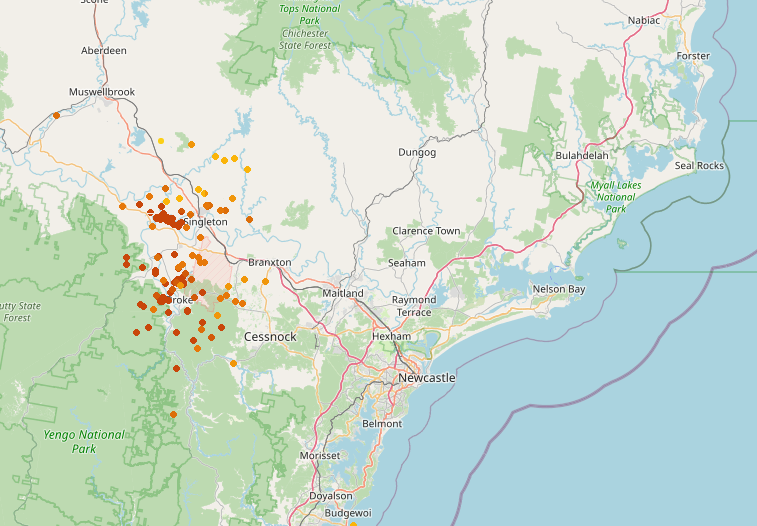757x526 pixels.
Task: Select the Cessnock town label
Action: click(270, 337)
